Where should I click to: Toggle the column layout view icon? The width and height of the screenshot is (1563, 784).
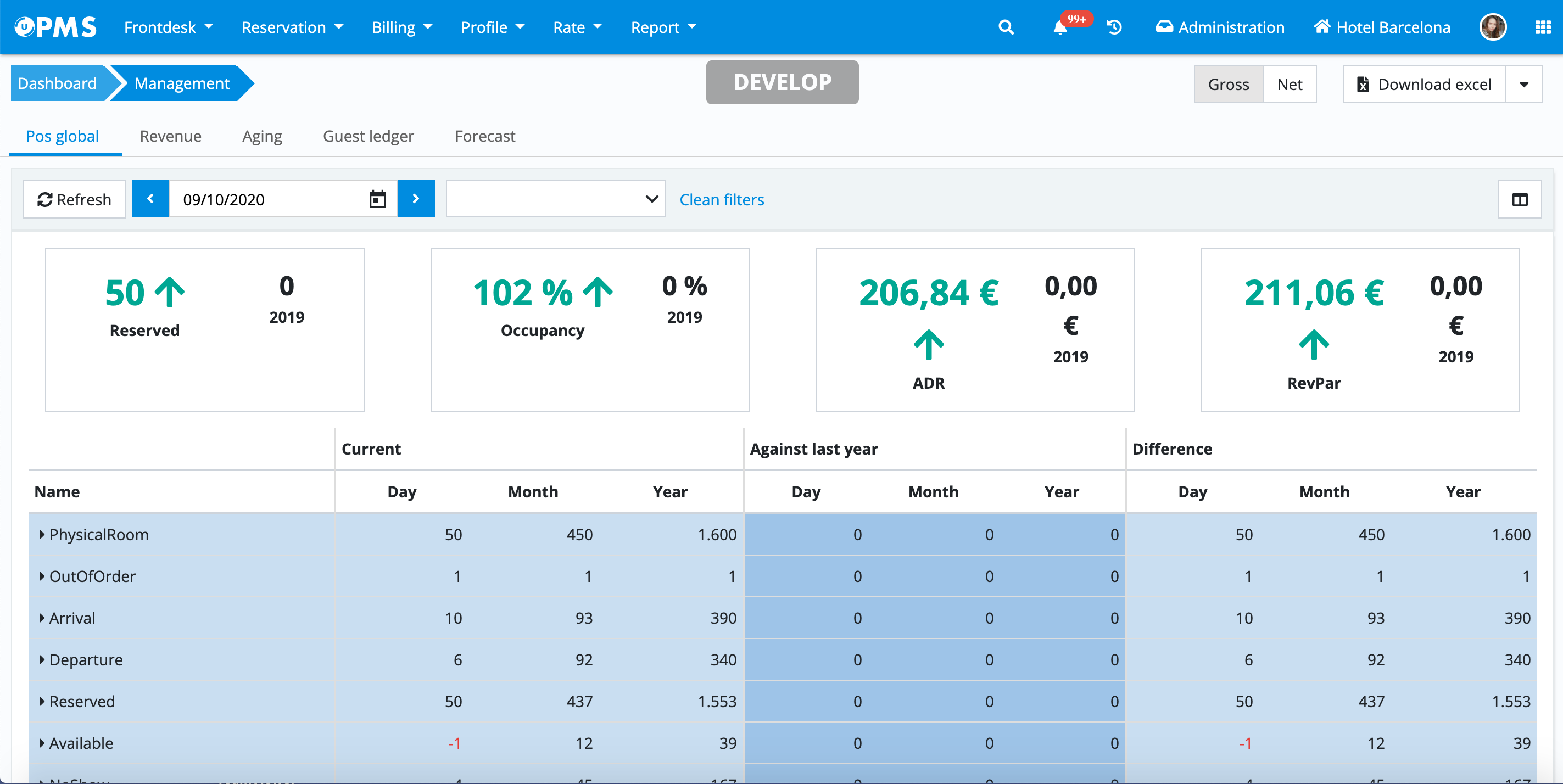tap(1519, 199)
